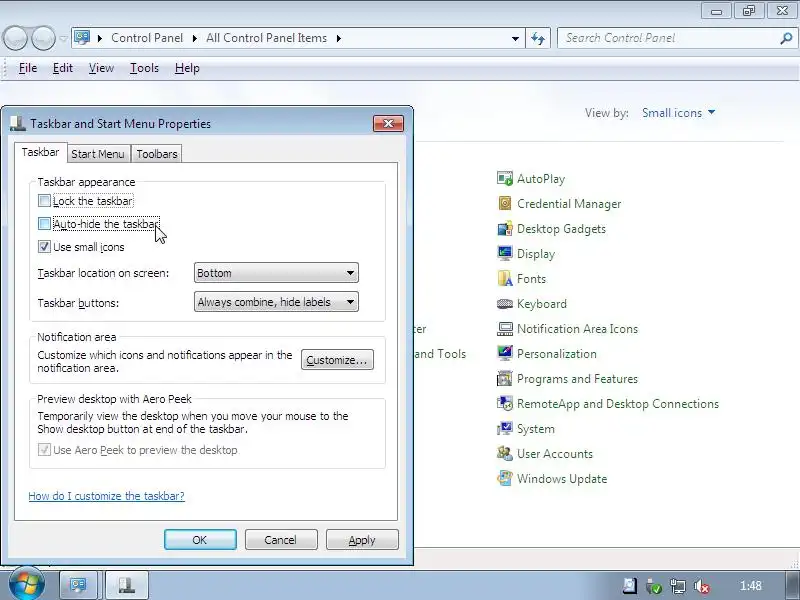Viewport: 800px width, 600px height.
Task: Open the Taskbar buttons dropdown
Action: pos(276,302)
